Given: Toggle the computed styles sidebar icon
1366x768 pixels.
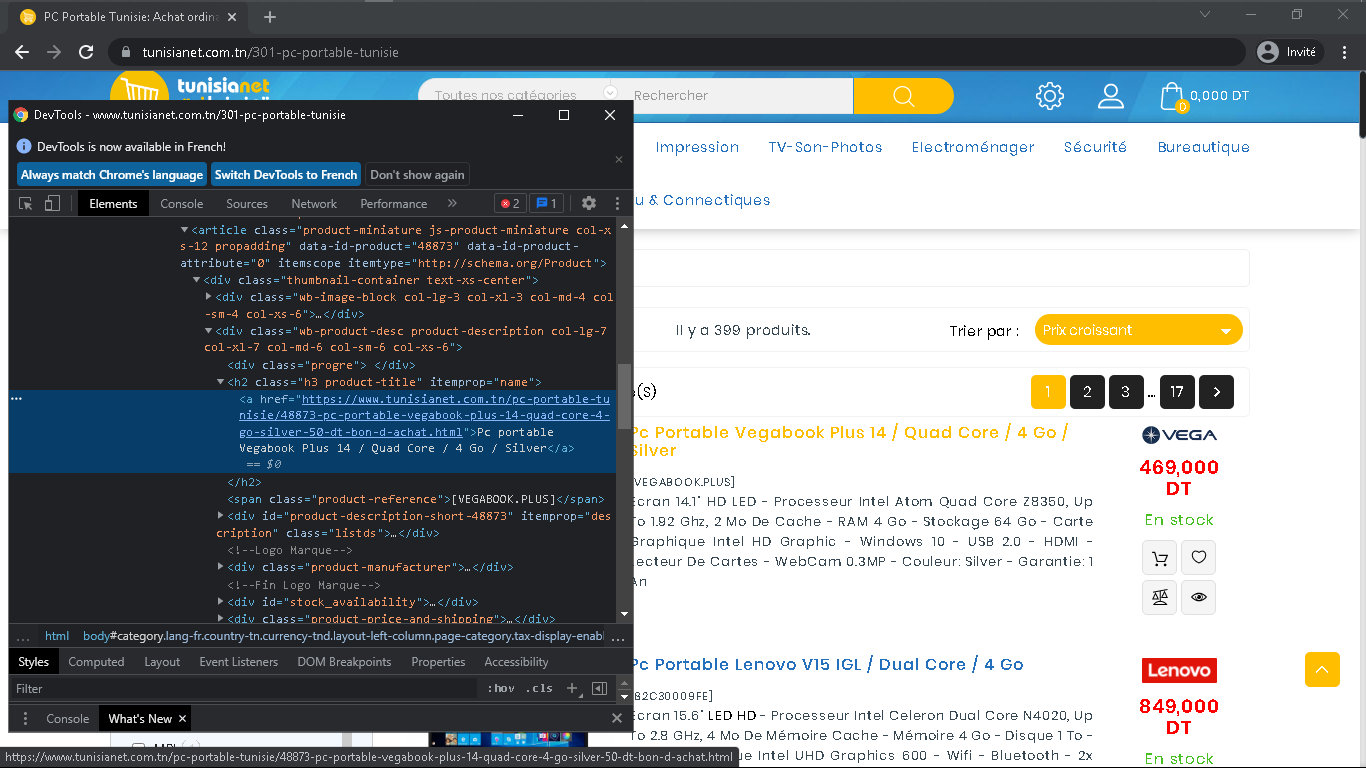Looking at the screenshot, I should pos(599,688).
